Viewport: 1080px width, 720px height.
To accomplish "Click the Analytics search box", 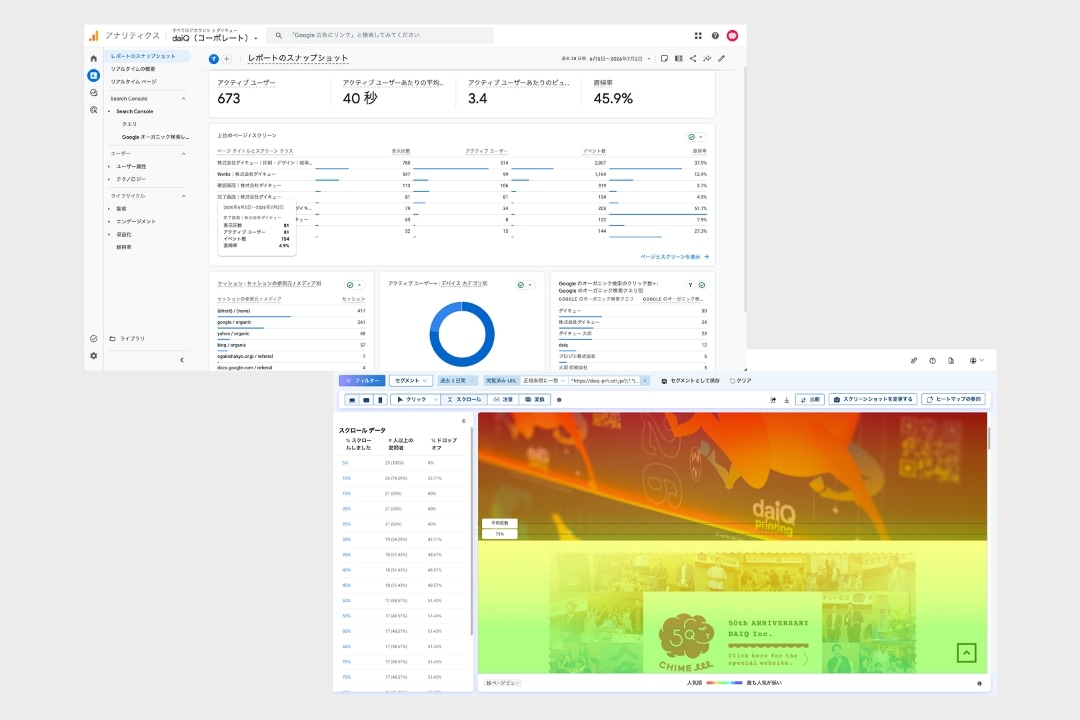I will 380,35.
